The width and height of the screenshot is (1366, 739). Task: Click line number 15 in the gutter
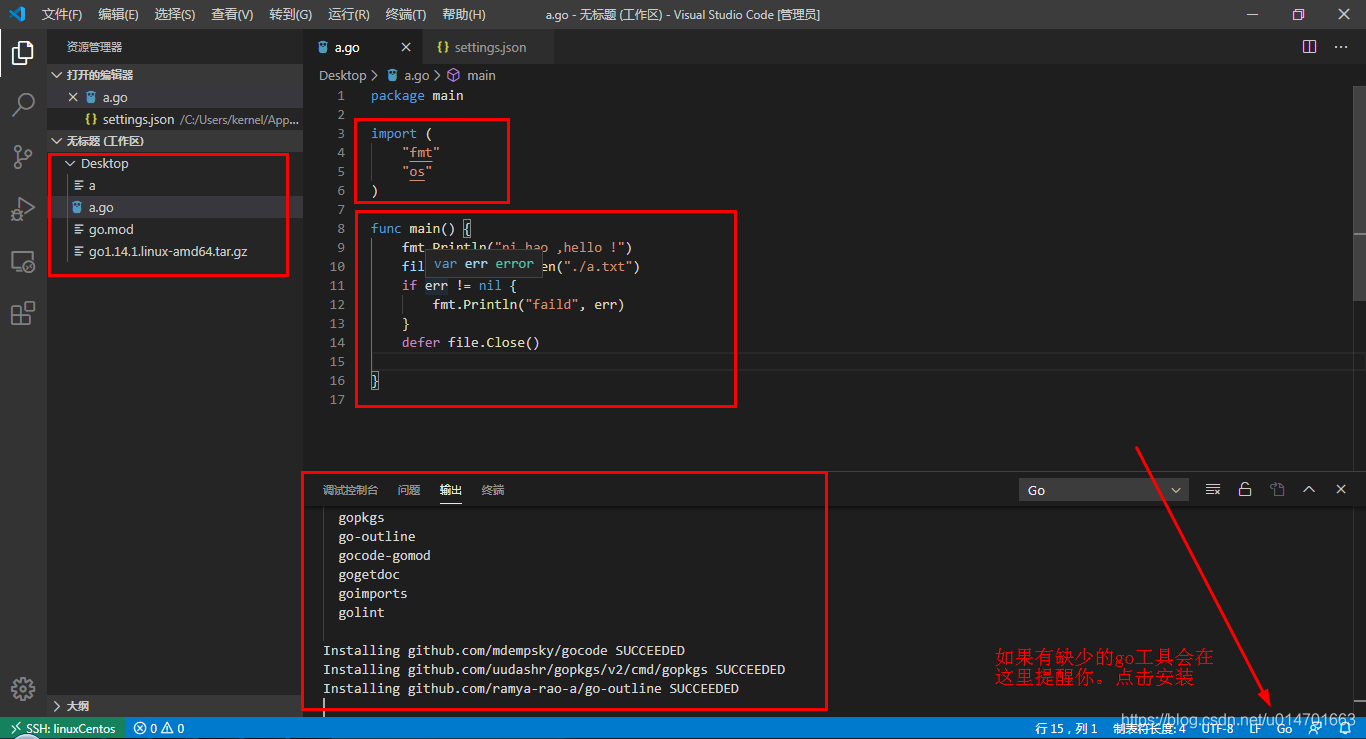tap(336, 361)
